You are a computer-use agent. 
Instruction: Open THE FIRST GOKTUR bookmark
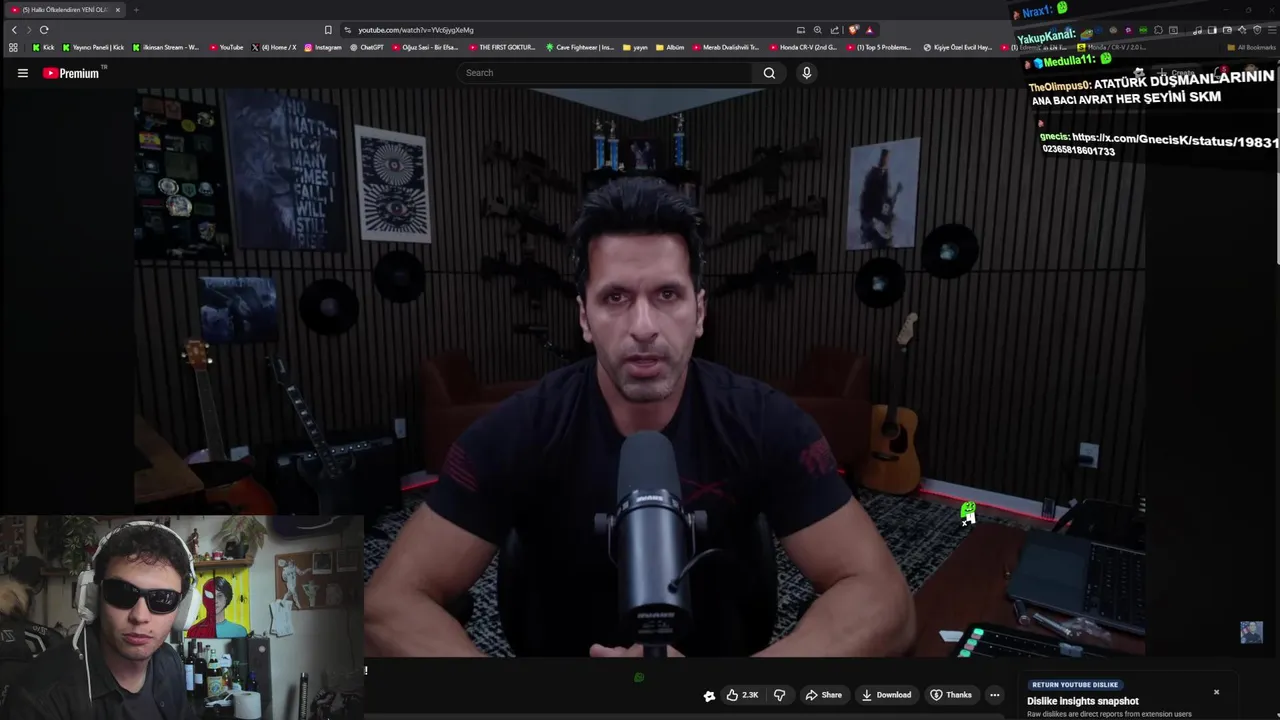click(502, 47)
